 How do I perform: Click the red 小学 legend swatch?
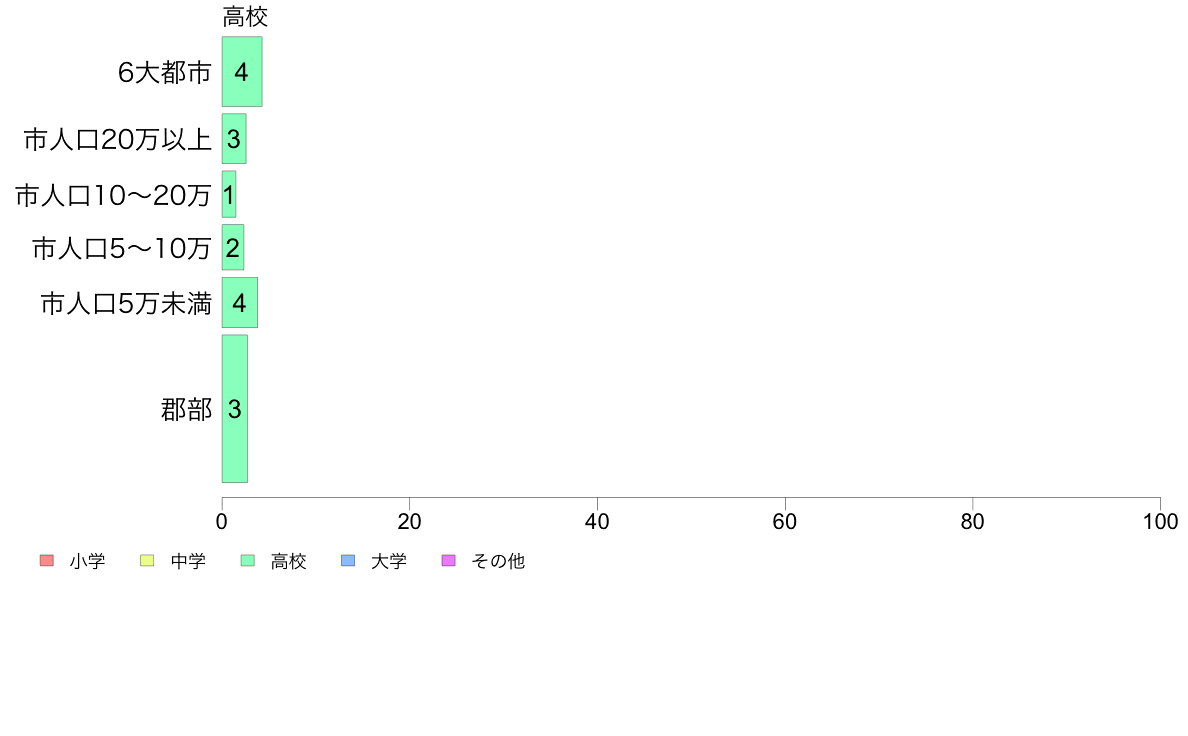pos(46,560)
